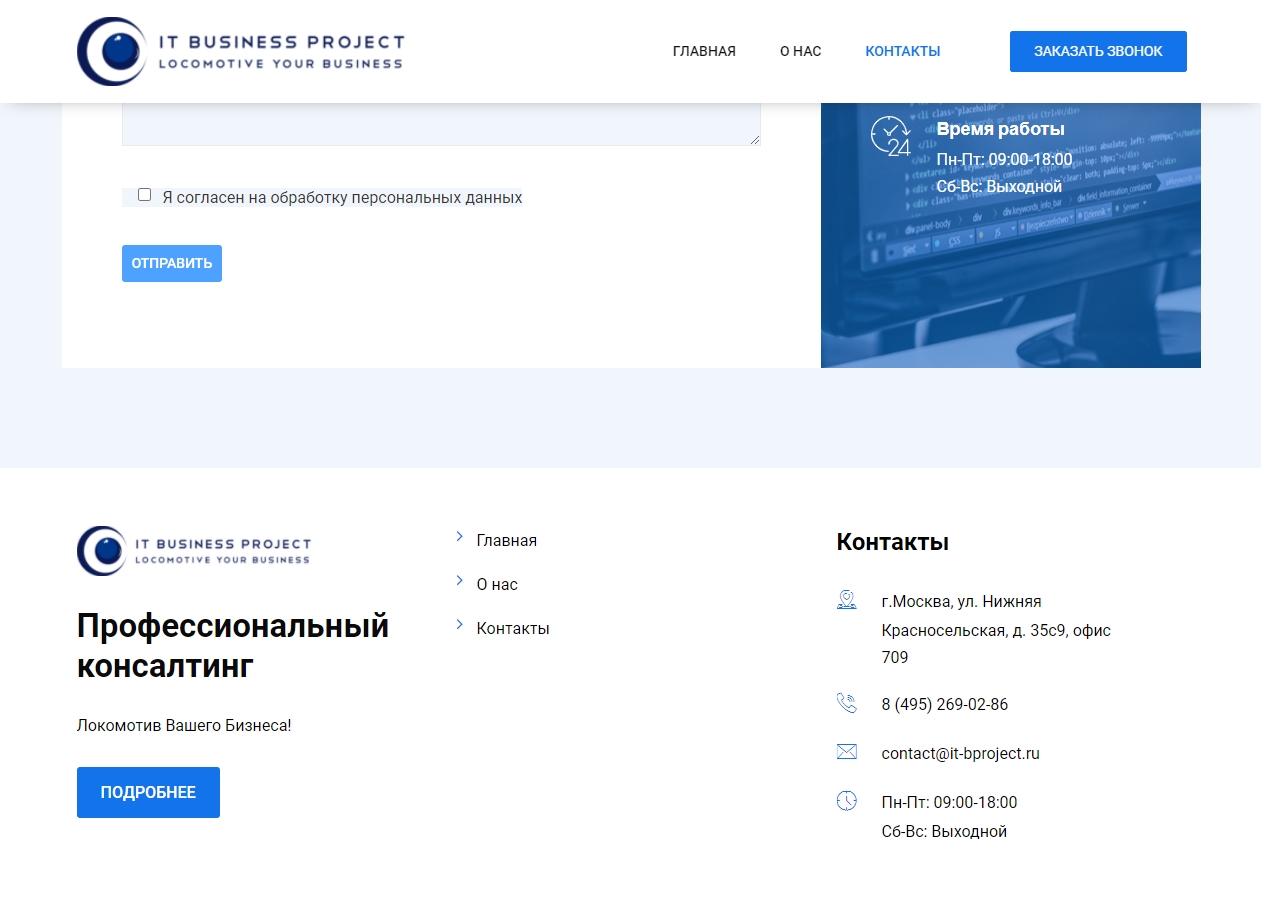1261x910 pixels.
Task: Click Сб-Вс: Выходной text on the image
Action: click(999, 187)
